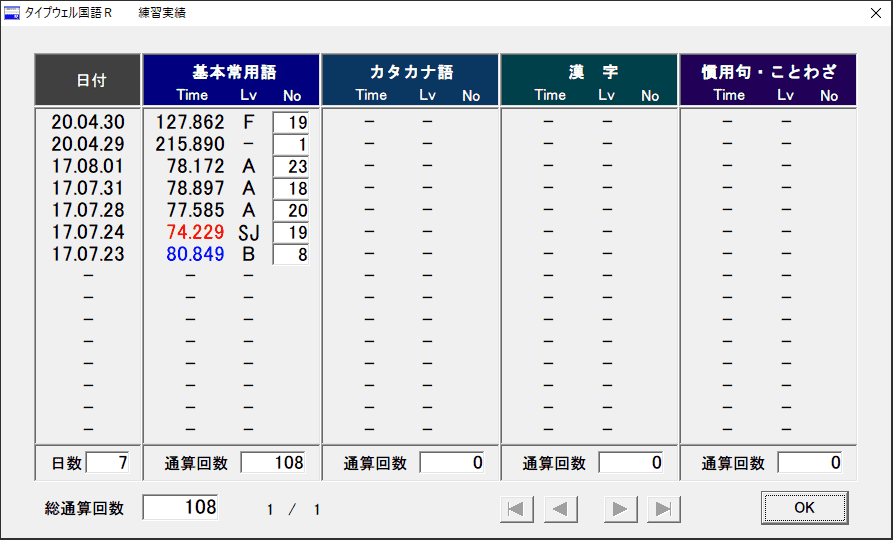This screenshot has width=893, height=540.
Task: Click the 漢字 column header
Action: [590, 73]
